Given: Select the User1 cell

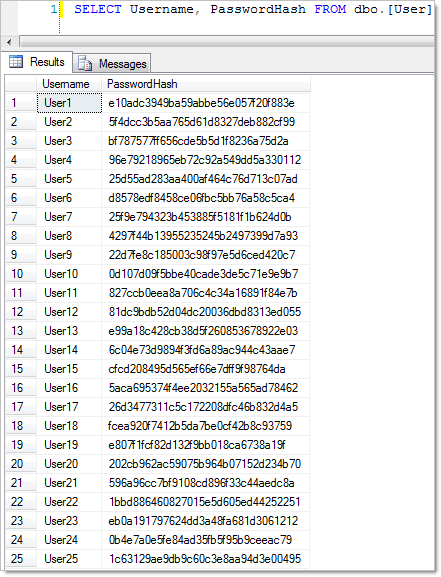Looking at the screenshot, I should click(69, 103).
